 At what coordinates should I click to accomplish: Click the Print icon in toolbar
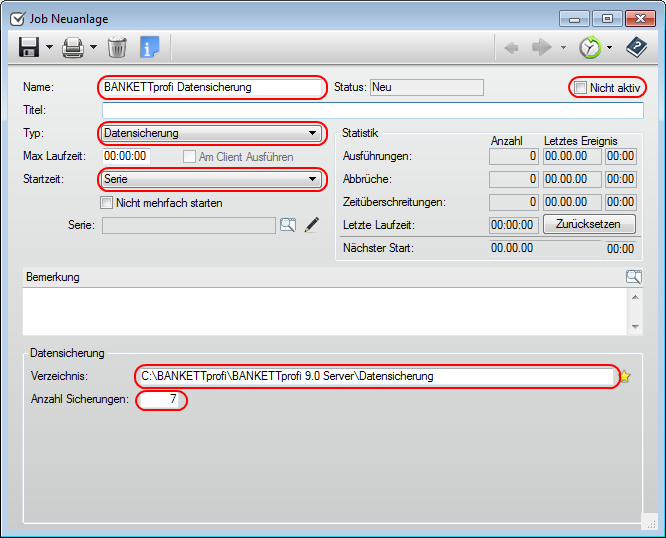[73, 47]
